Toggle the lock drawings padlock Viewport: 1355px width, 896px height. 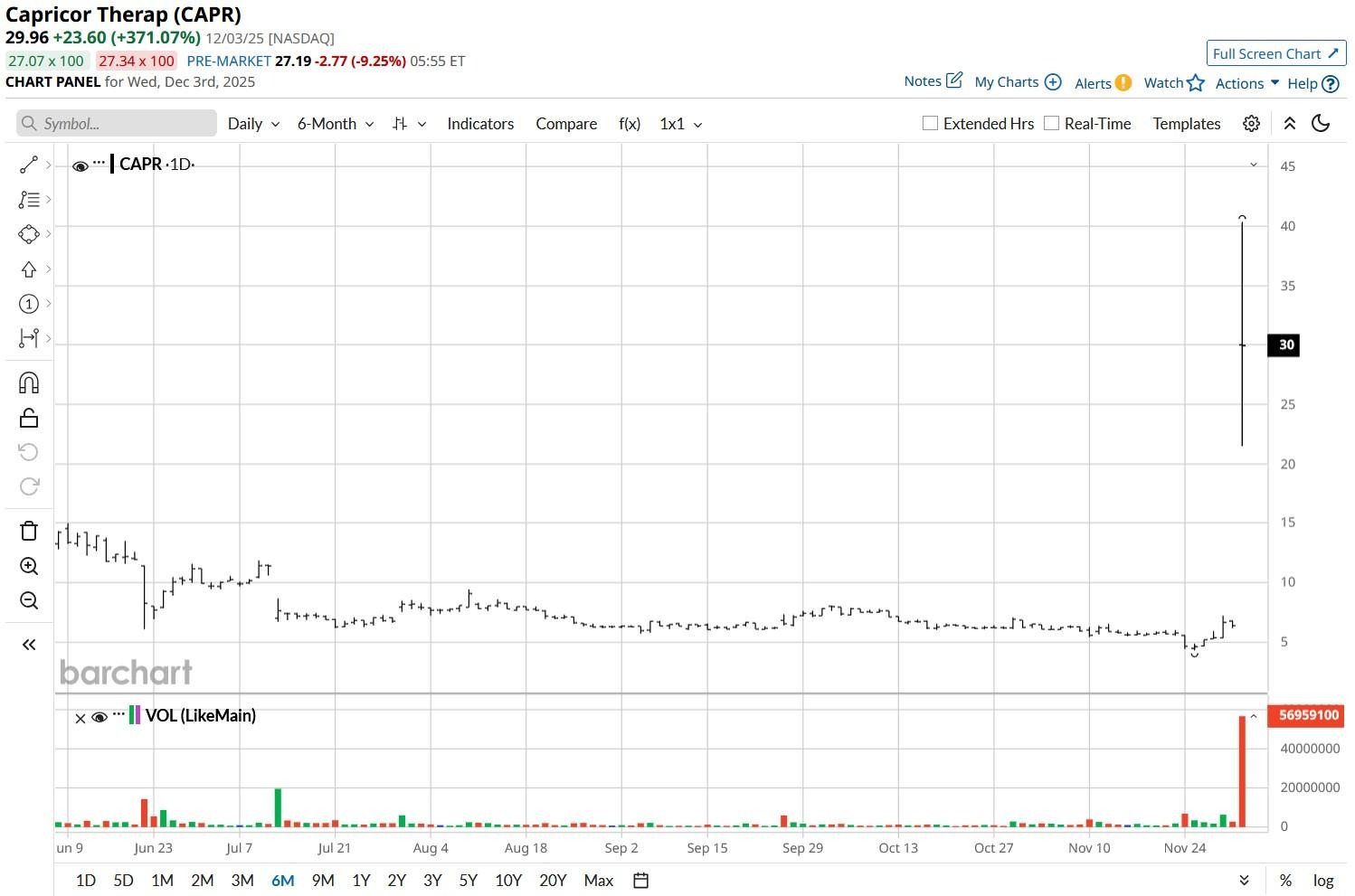coord(29,418)
